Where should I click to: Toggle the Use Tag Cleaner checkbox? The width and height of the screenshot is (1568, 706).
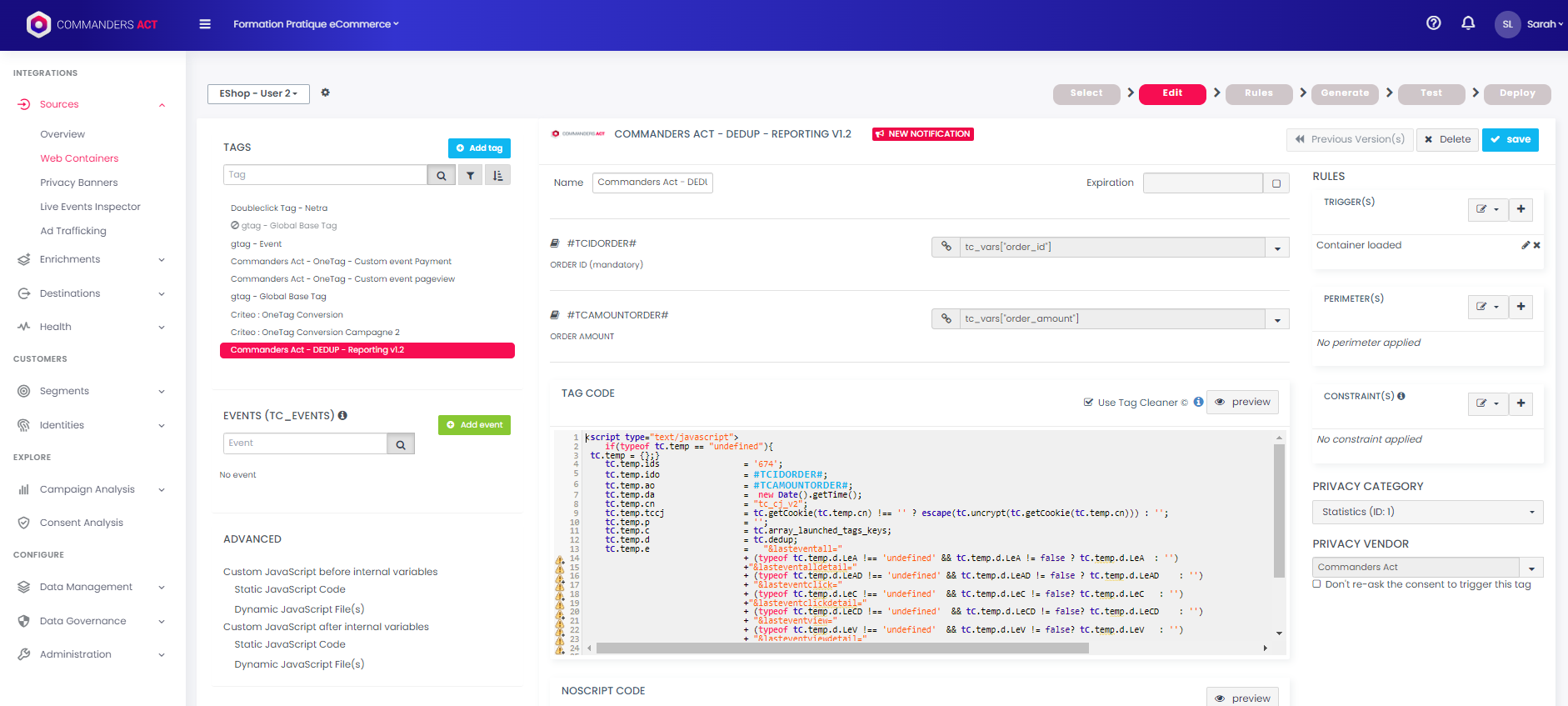pyautogui.click(x=1088, y=403)
